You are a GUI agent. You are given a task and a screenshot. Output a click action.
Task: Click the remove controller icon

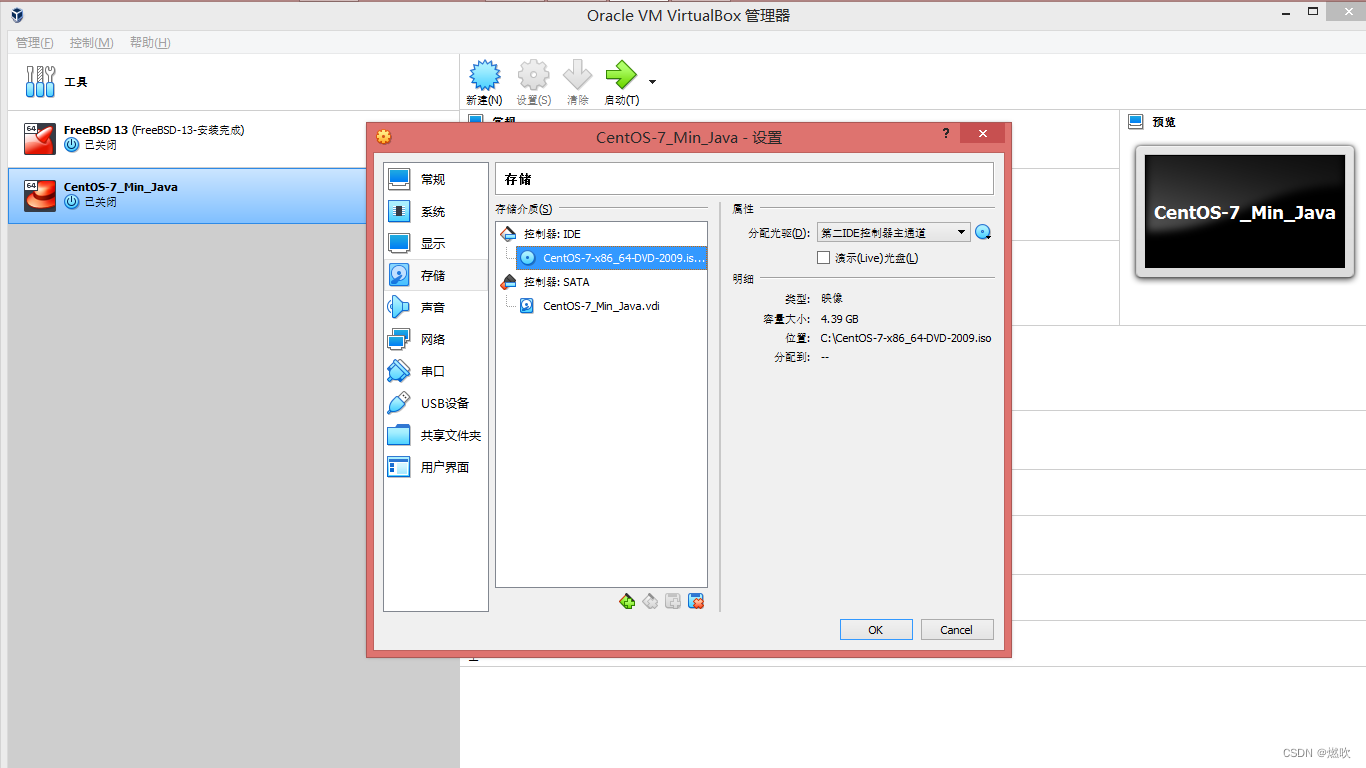click(650, 601)
